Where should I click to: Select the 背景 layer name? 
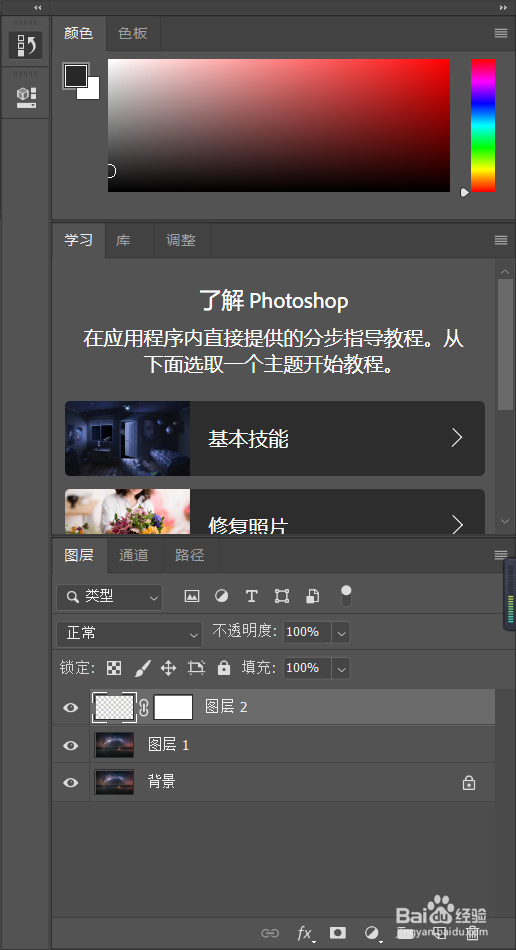[x=162, y=782]
